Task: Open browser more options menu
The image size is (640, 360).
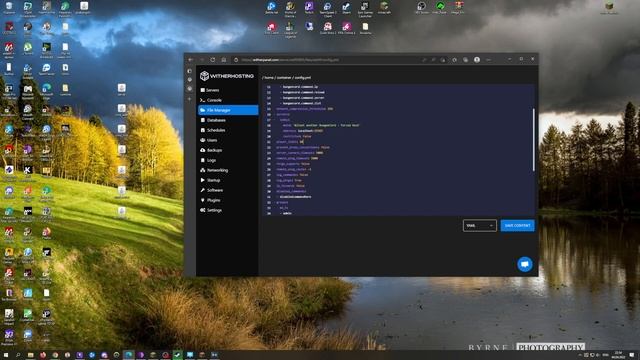Action: [488, 60]
